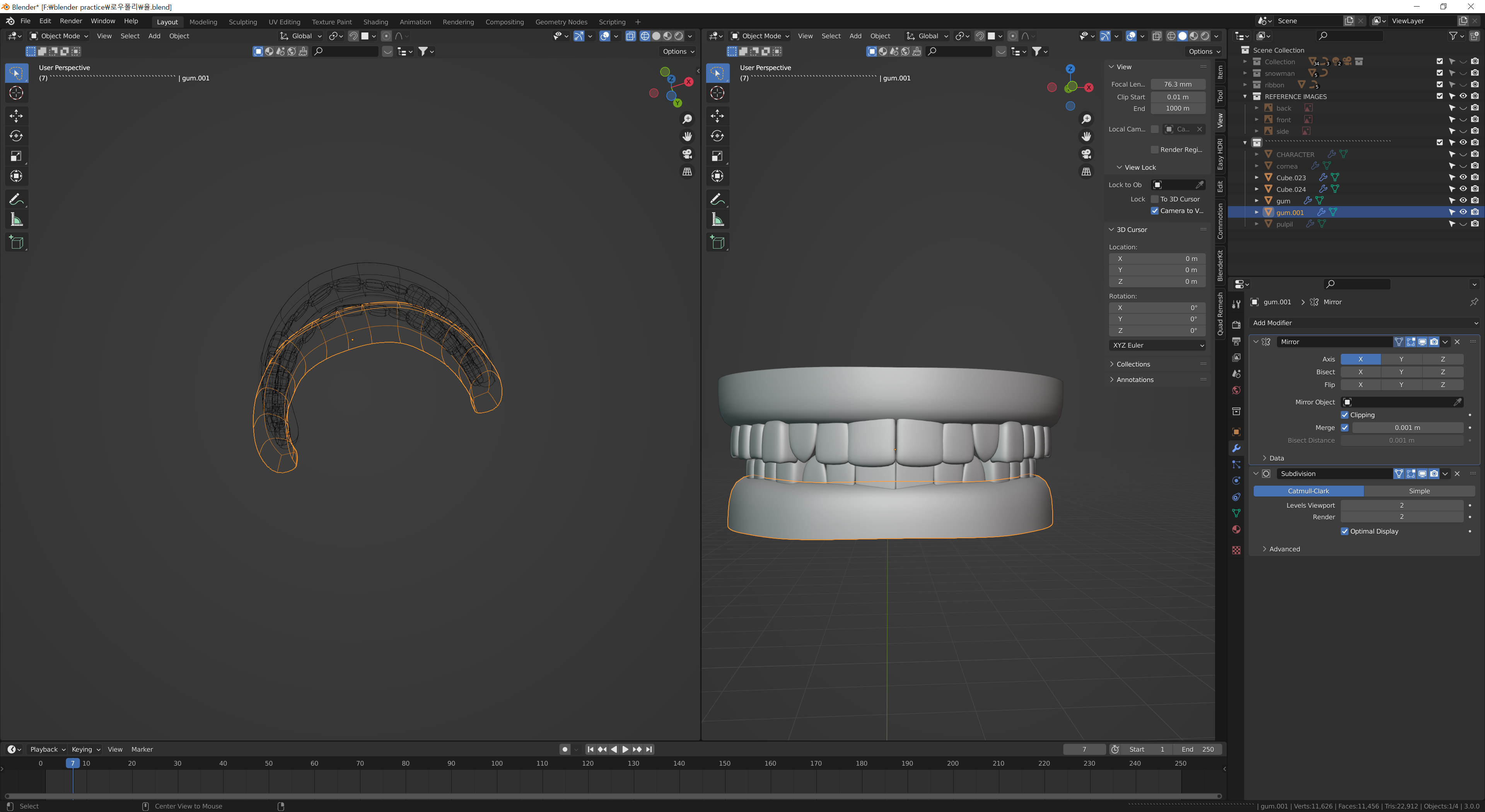Select the Cursor tool in left viewport
The image size is (1485, 812).
point(16,93)
